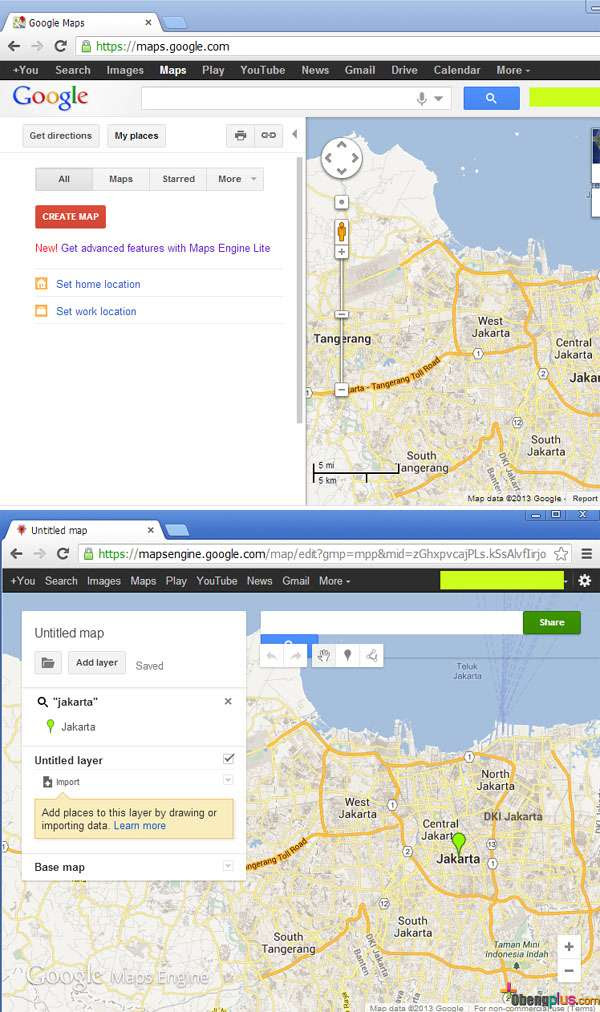Click the back arrow in Google Maps window
Screen dimensions: 600x1012
coord(14,46)
